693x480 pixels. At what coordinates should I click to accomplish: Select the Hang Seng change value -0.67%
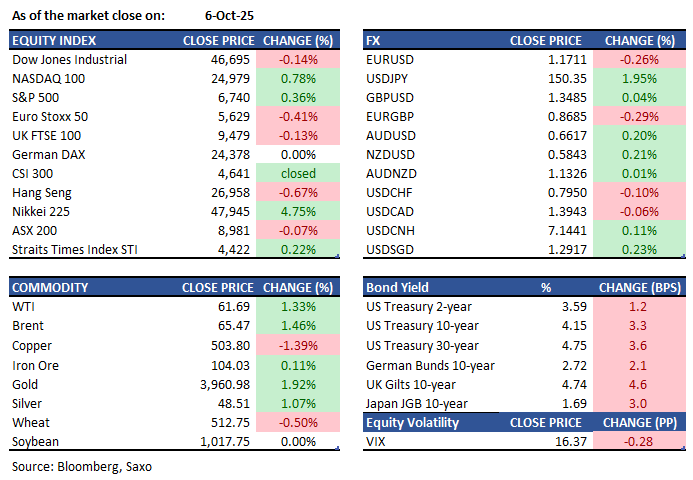pyautogui.click(x=295, y=193)
